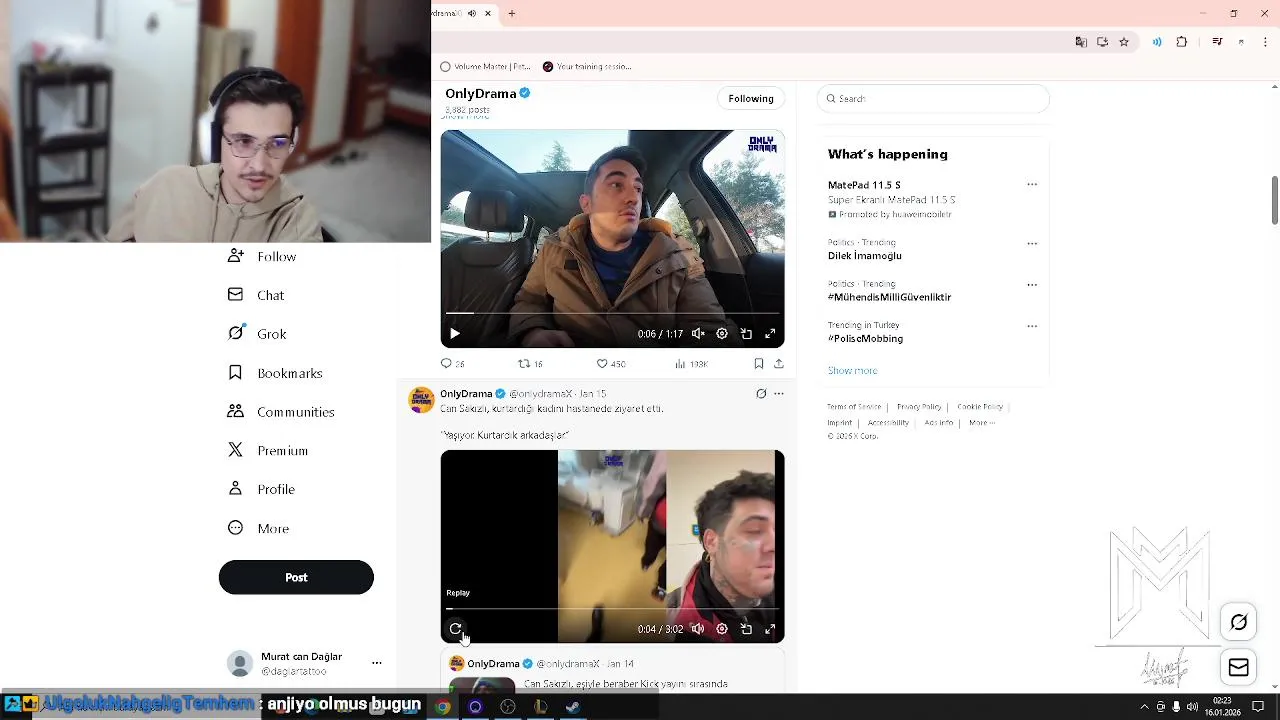Open the floating Grok button

1239,622
